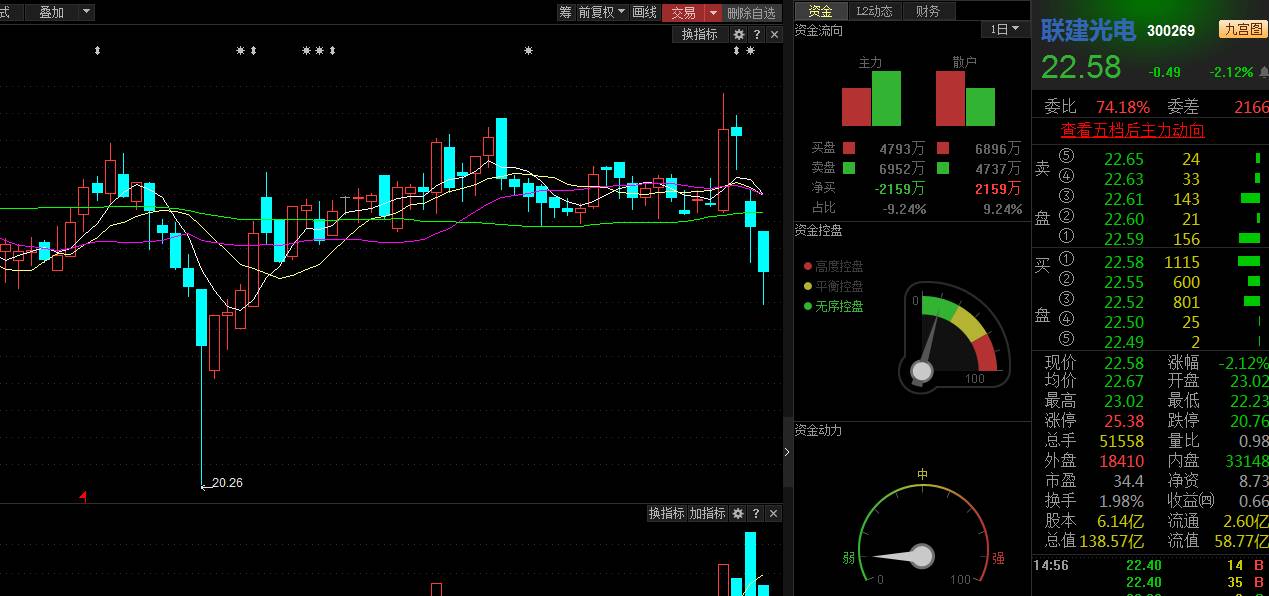Viewport: 1269px width, 596px height.
Task: Open the 叠加 overlay dropdown
Action: coord(60,12)
